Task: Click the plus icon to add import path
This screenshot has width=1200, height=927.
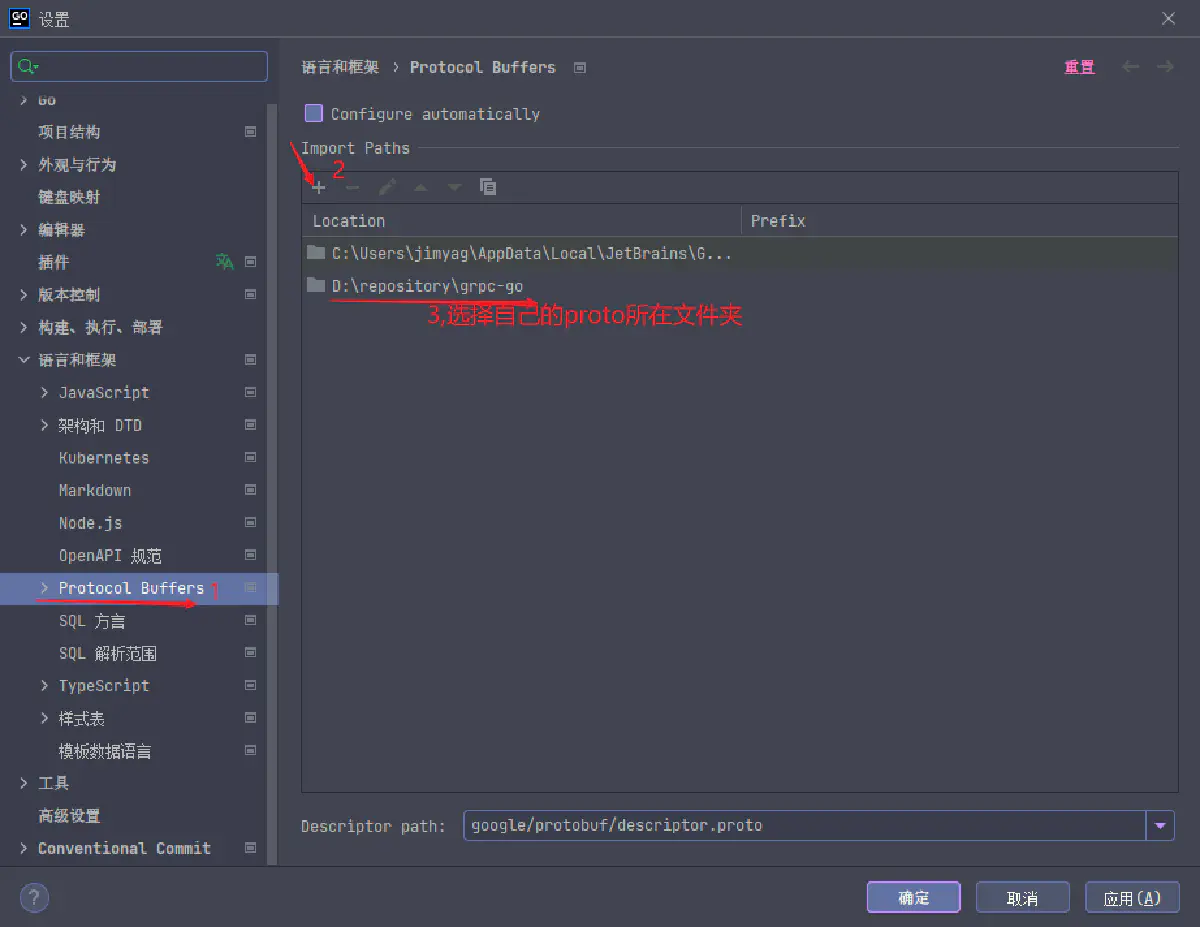Action: (x=319, y=187)
